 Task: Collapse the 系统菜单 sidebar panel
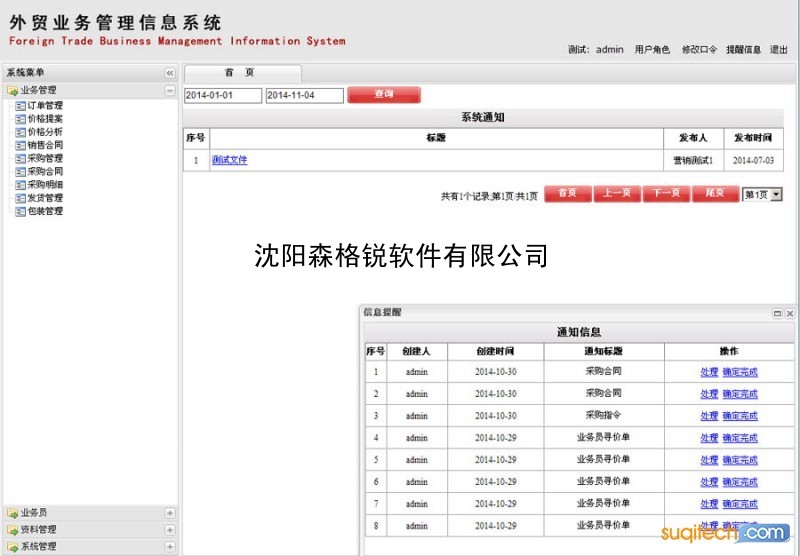coord(170,73)
